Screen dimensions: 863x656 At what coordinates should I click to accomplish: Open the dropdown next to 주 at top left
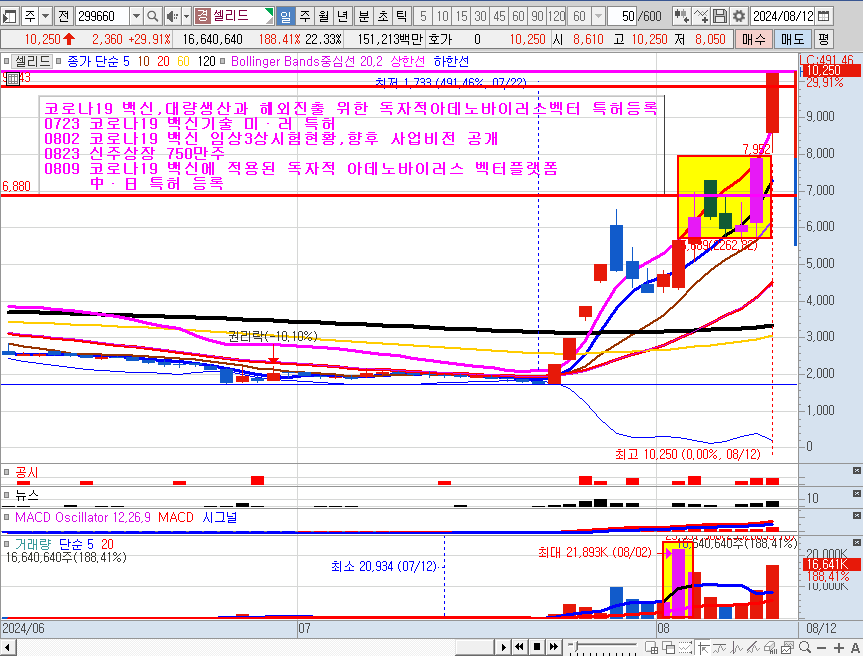click(44, 16)
